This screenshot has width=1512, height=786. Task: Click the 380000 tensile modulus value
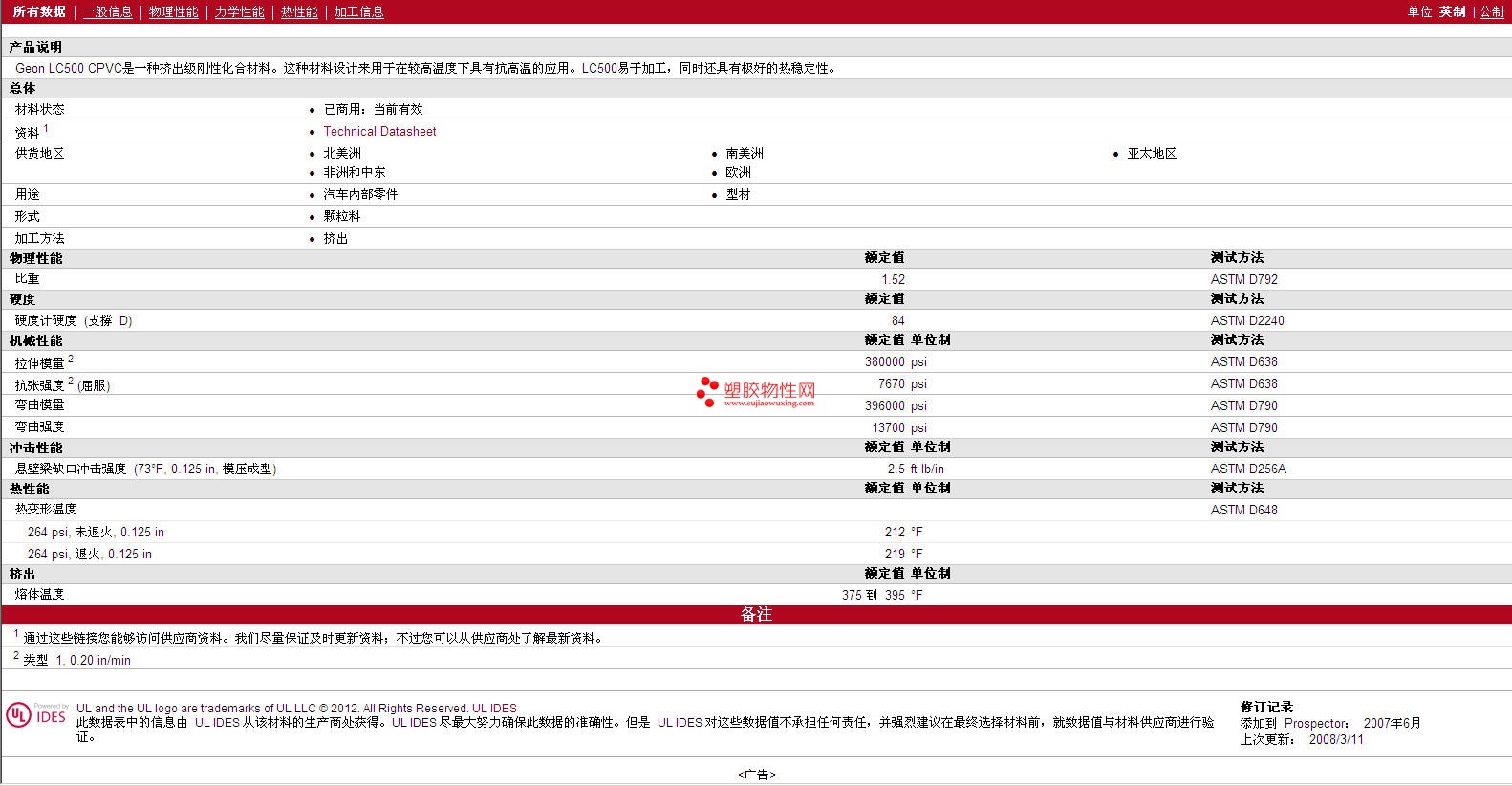(885, 361)
